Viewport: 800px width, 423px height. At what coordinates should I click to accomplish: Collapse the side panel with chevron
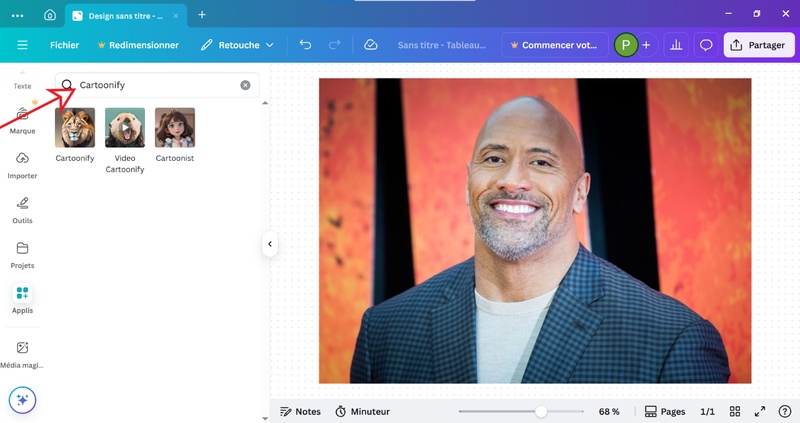269,244
